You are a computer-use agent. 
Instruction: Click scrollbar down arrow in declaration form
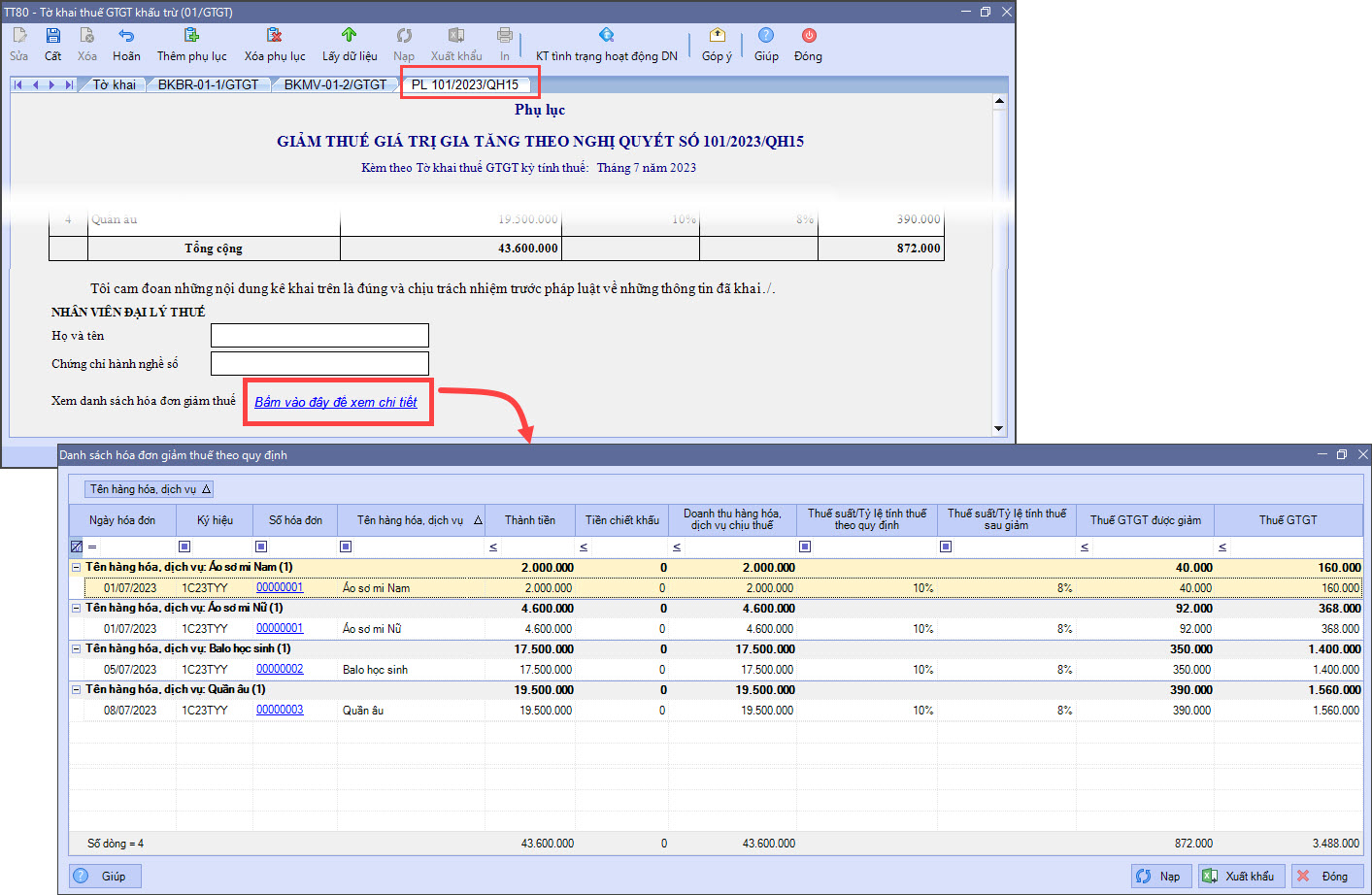click(998, 428)
